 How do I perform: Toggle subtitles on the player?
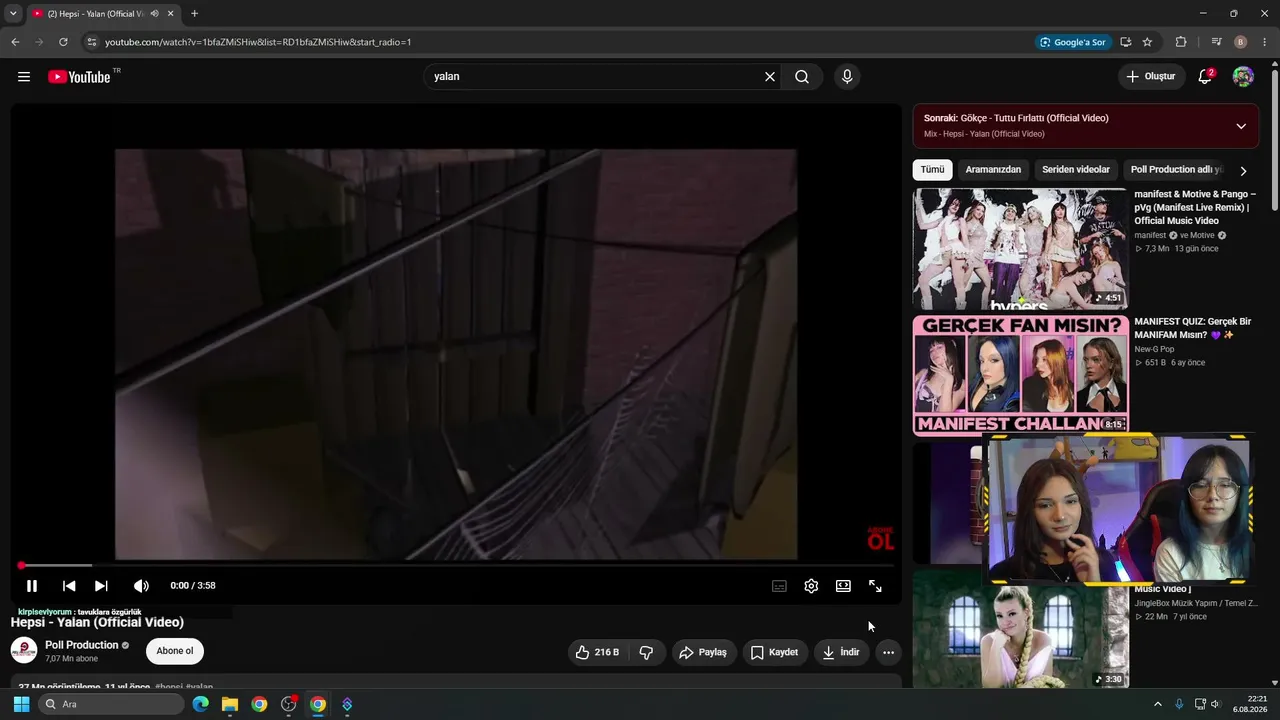click(x=779, y=586)
